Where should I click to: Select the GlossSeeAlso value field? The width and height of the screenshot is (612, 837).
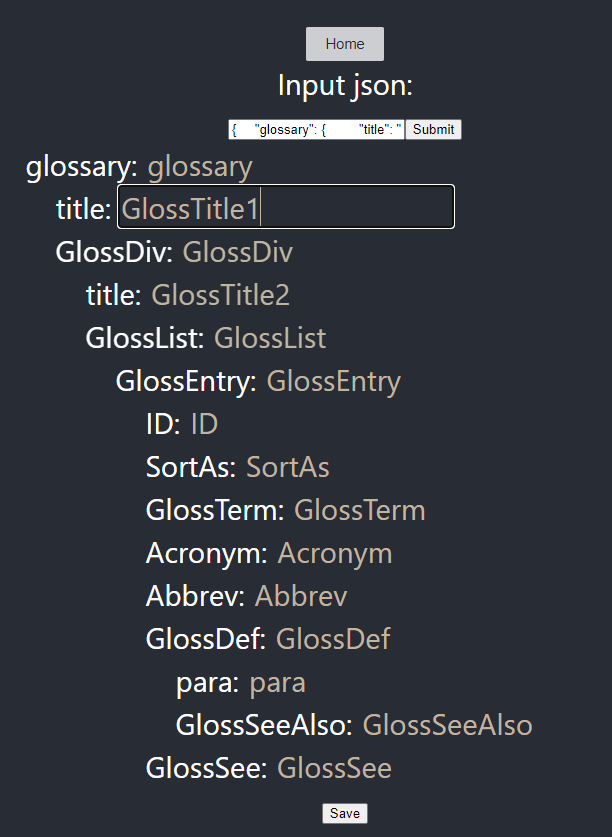point(447,725)
